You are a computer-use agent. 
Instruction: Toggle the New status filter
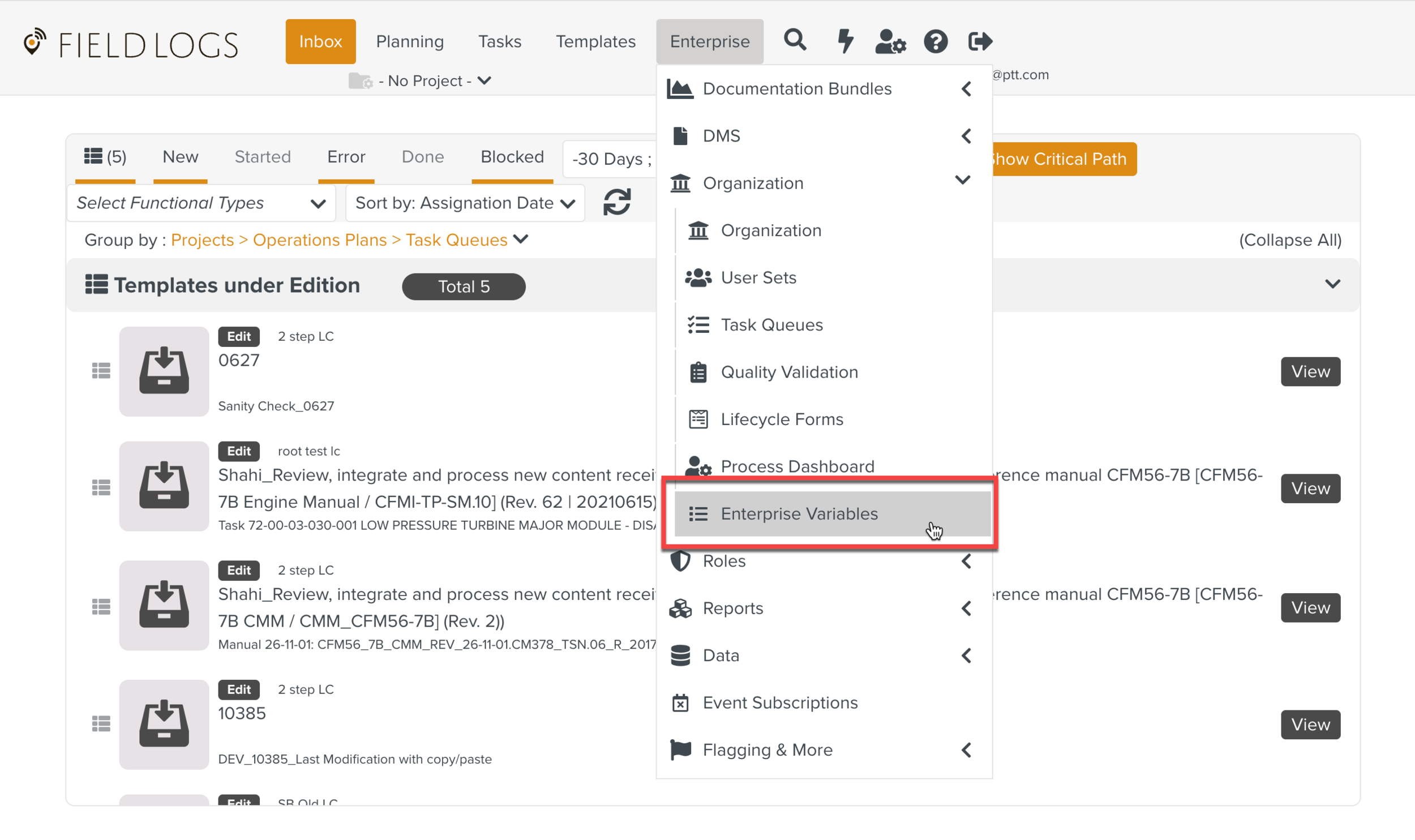(x=180, y=157)
